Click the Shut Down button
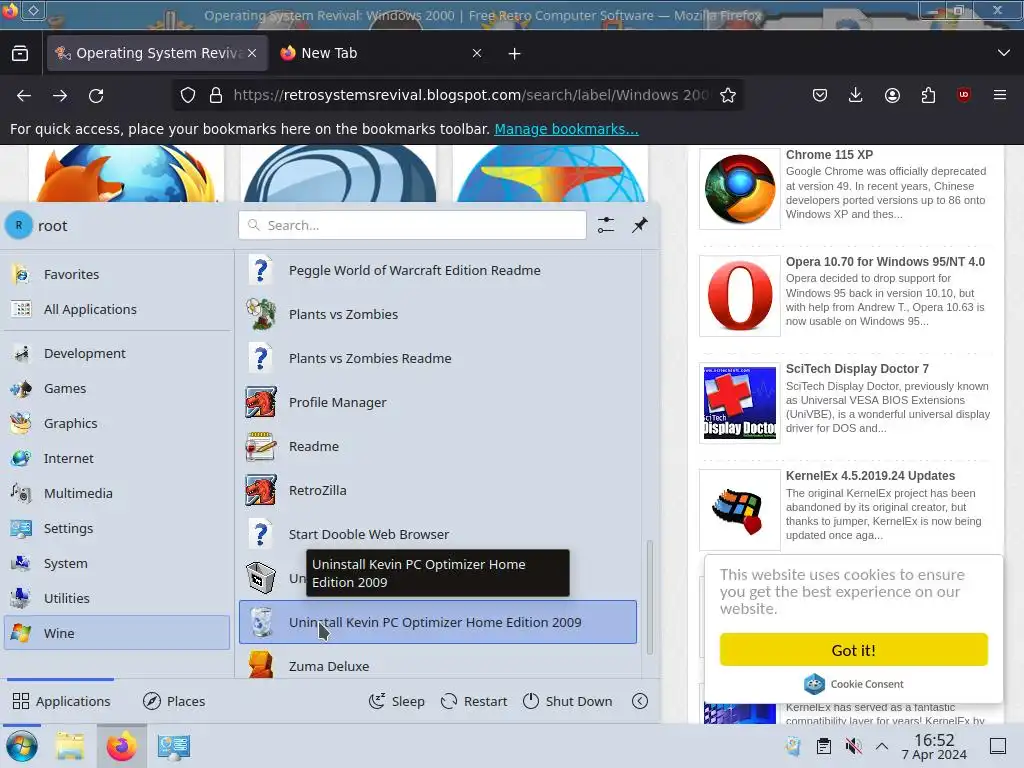This screenshot has width=1024, height=768. [x=568, y=701]
